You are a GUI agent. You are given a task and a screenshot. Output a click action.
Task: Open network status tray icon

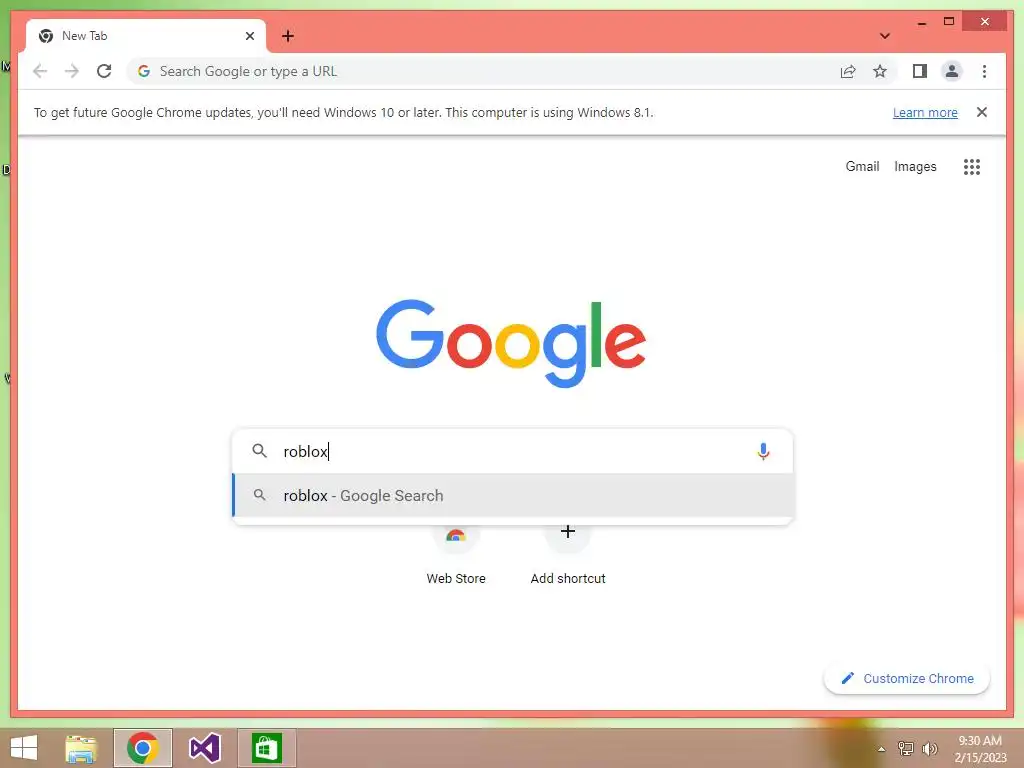pos(906,749)
